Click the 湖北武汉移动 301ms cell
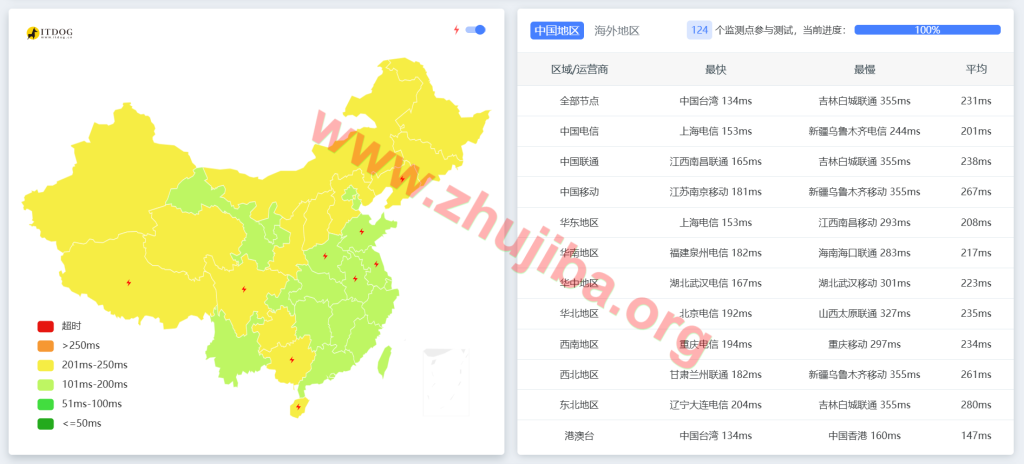The image size is (1024, 464). click(x=864, y=284)
